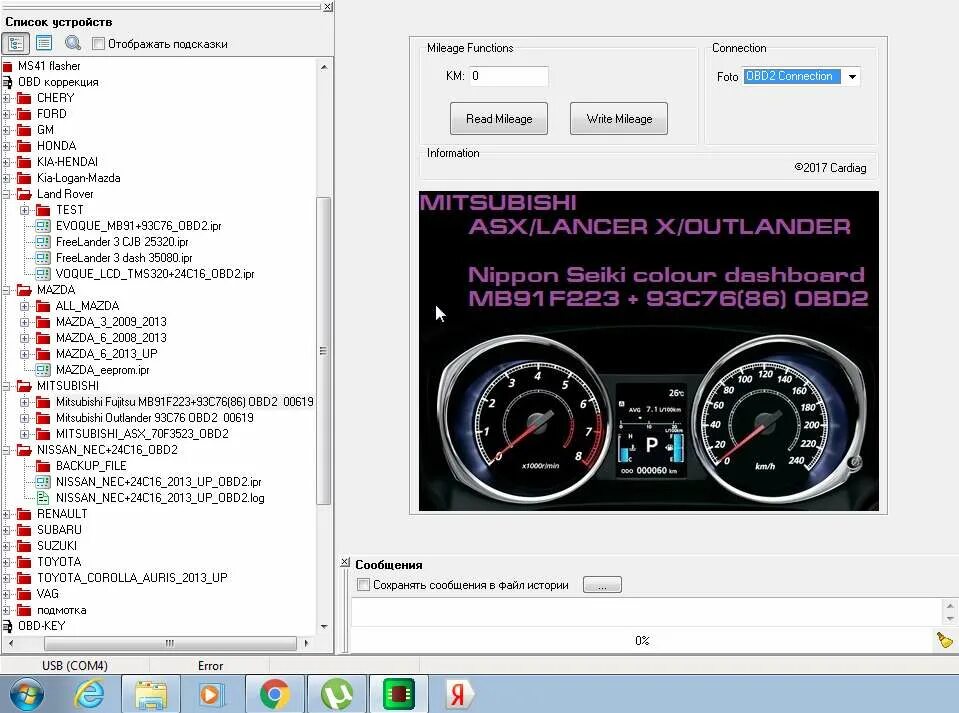Image resolution: width=959 pixels, height=713 pixels.
Task: Select the RENAULT folder
Action: pos(62,514)
